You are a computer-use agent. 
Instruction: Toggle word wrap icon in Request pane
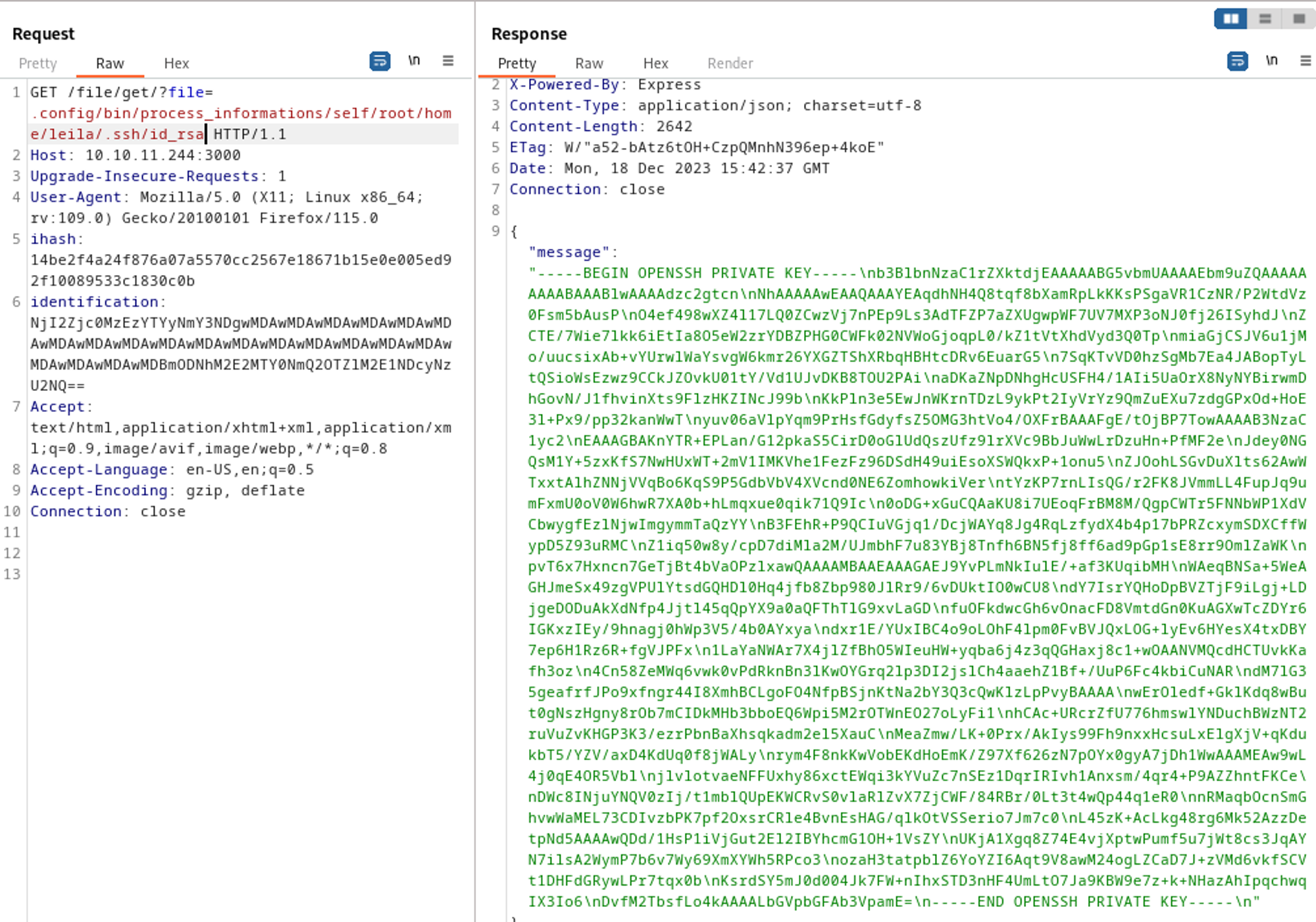point(380,61)
